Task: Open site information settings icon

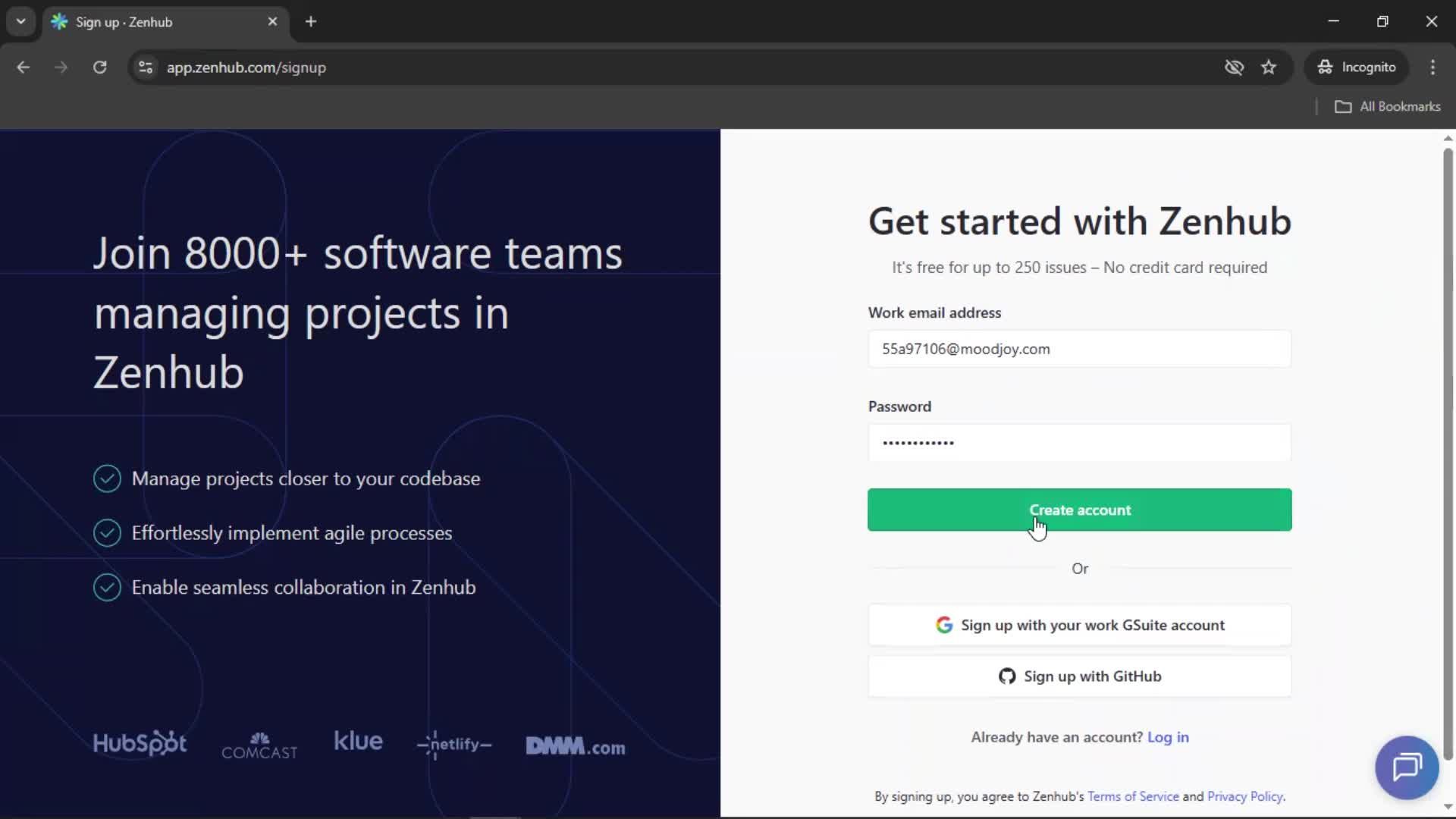Action: coord(146,67)
